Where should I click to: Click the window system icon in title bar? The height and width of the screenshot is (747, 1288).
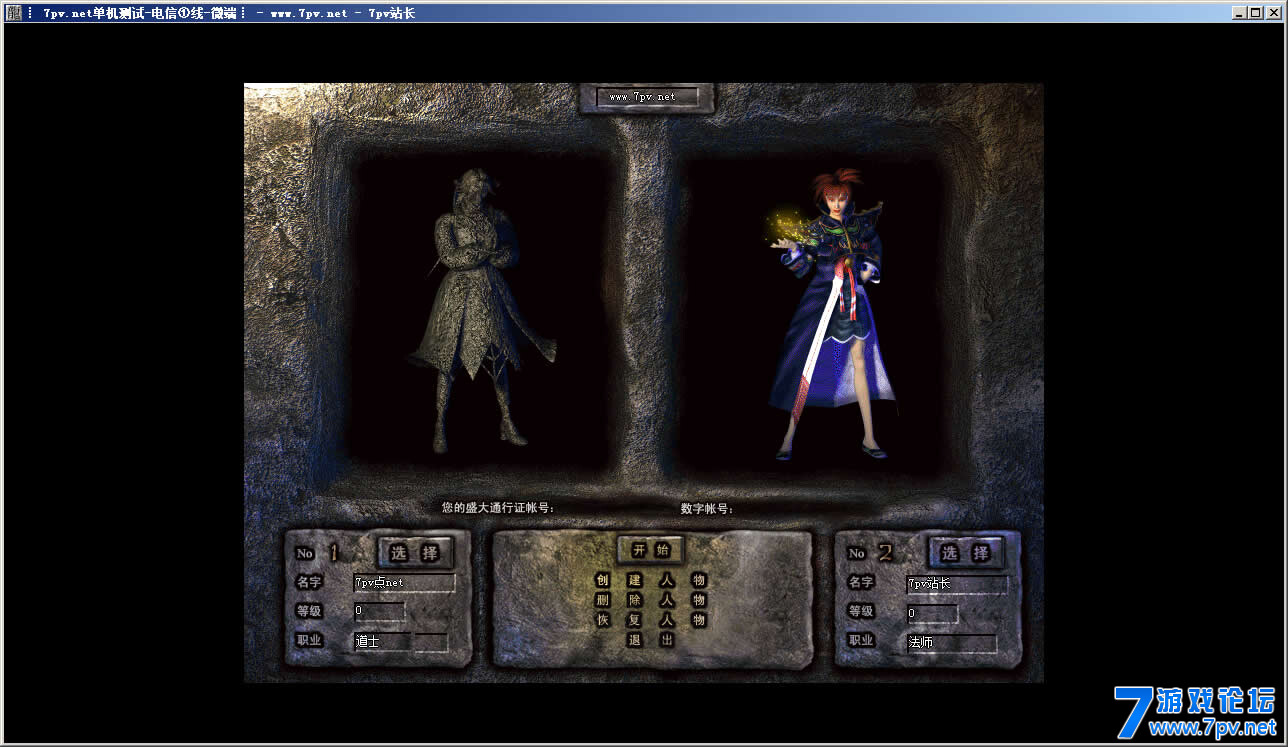12,13
